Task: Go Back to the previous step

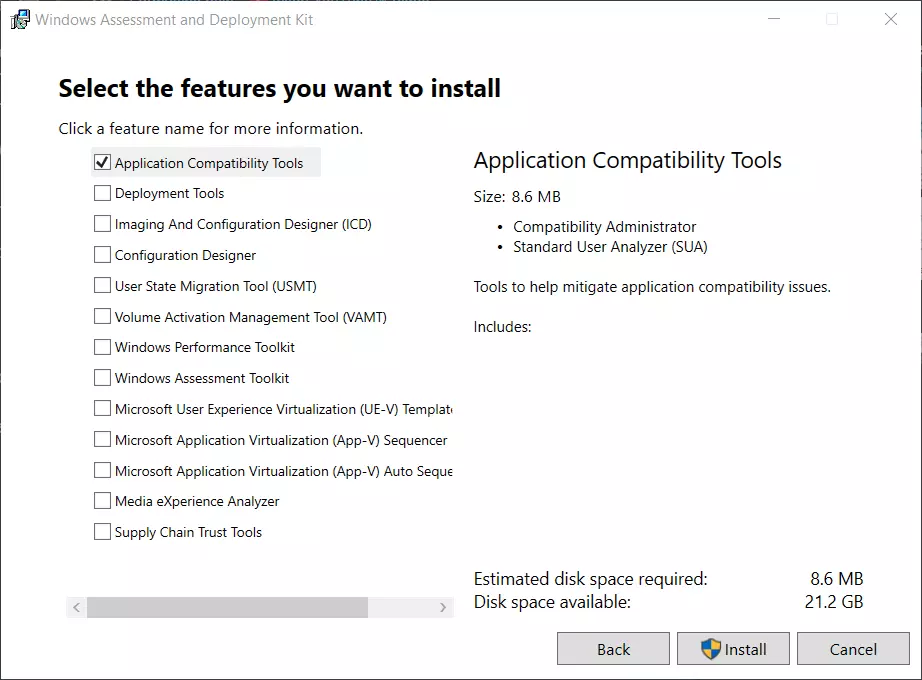Action: tap(613, 649)
